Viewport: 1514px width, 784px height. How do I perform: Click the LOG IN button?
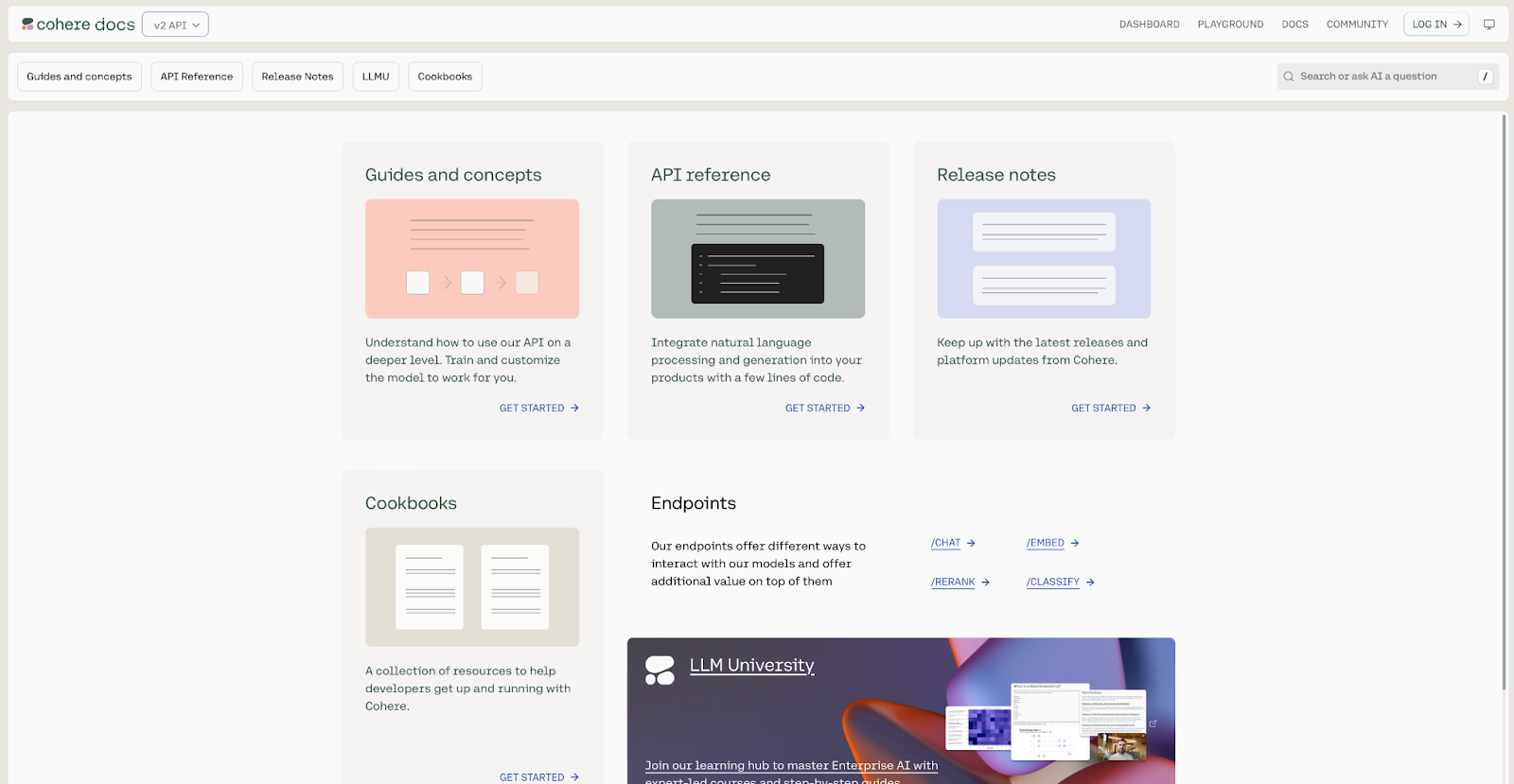coord(1436,25)
